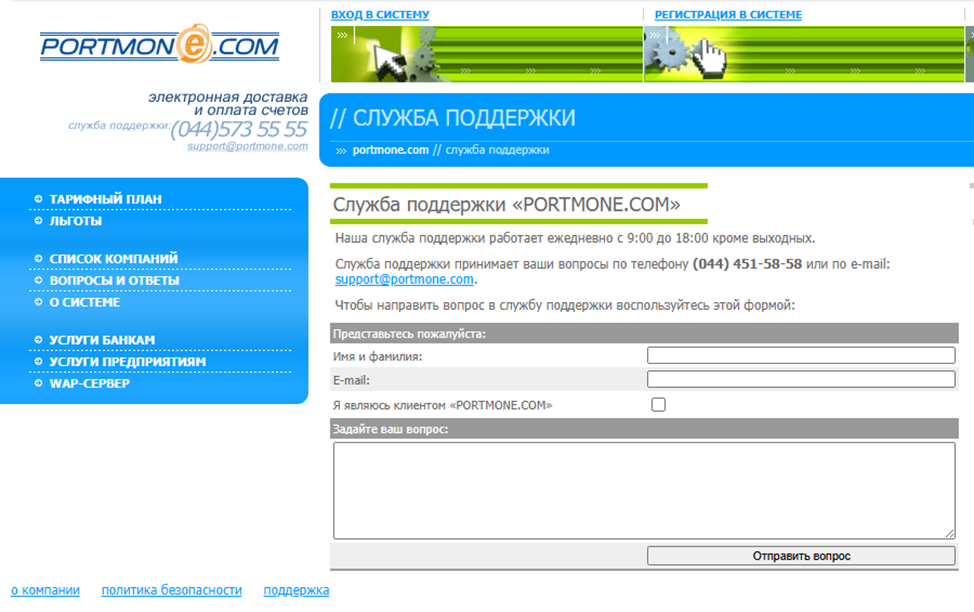This screenshot has height=612, width=974.
Task: Open the ВХОД В СИСТЕМУ link
Action: (380, 14)
